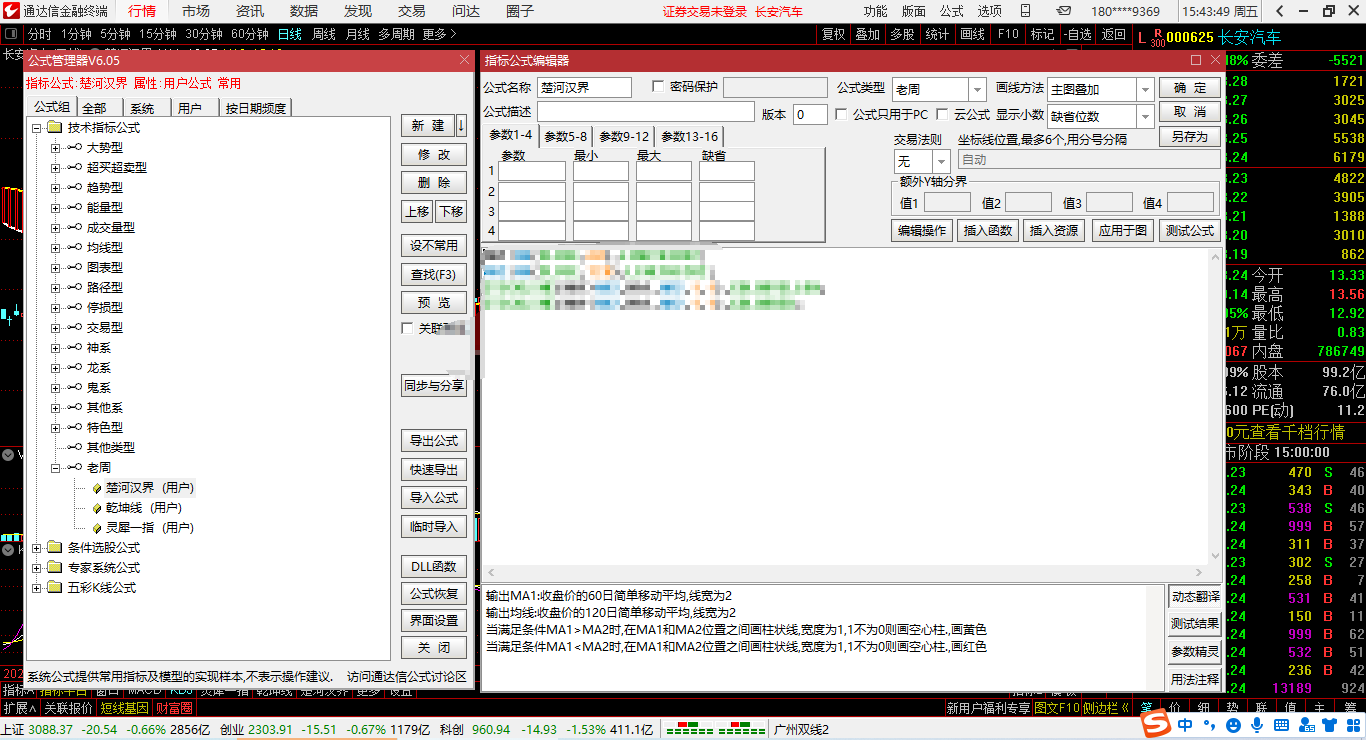Switch to the 按日期频度 tab

pyautogui.click(x=255, y=108)
